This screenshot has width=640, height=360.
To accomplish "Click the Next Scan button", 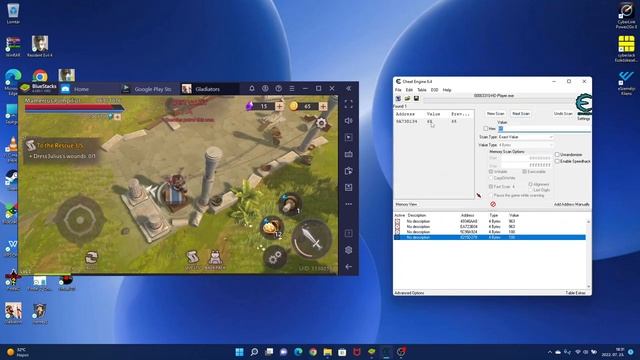I will [x=521, y=113].
